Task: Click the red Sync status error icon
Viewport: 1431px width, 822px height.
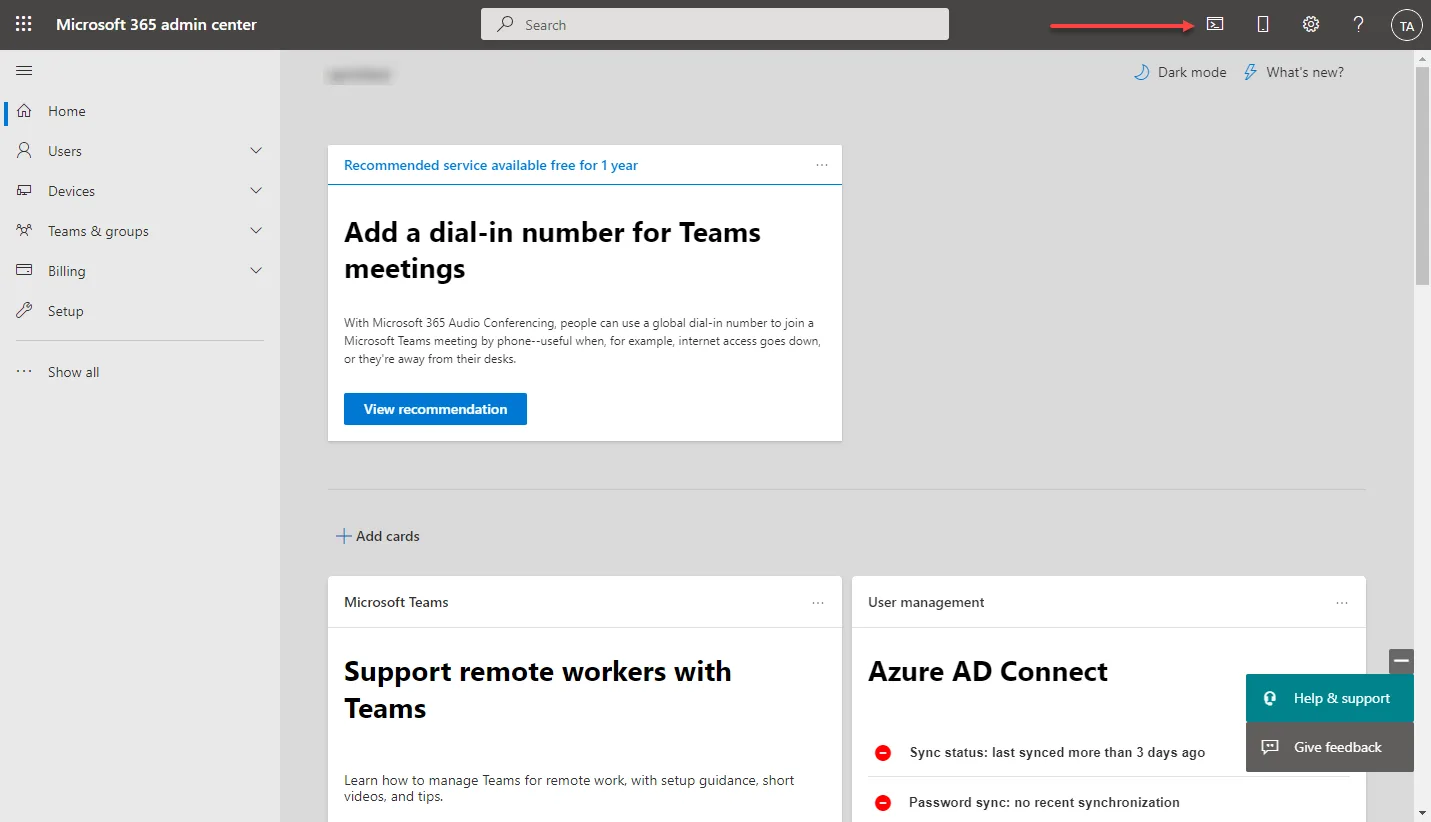Action: pos(883,753)
